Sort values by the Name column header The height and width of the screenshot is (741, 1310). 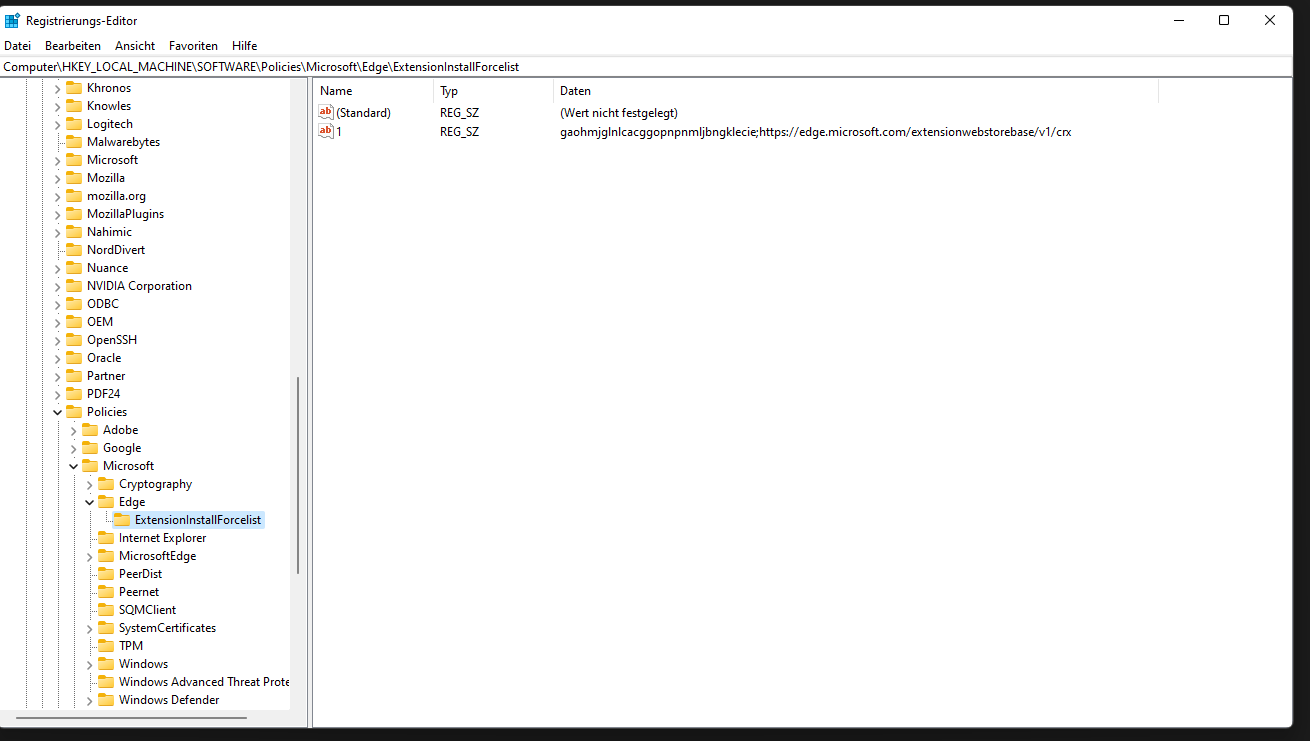pos(374,91)
